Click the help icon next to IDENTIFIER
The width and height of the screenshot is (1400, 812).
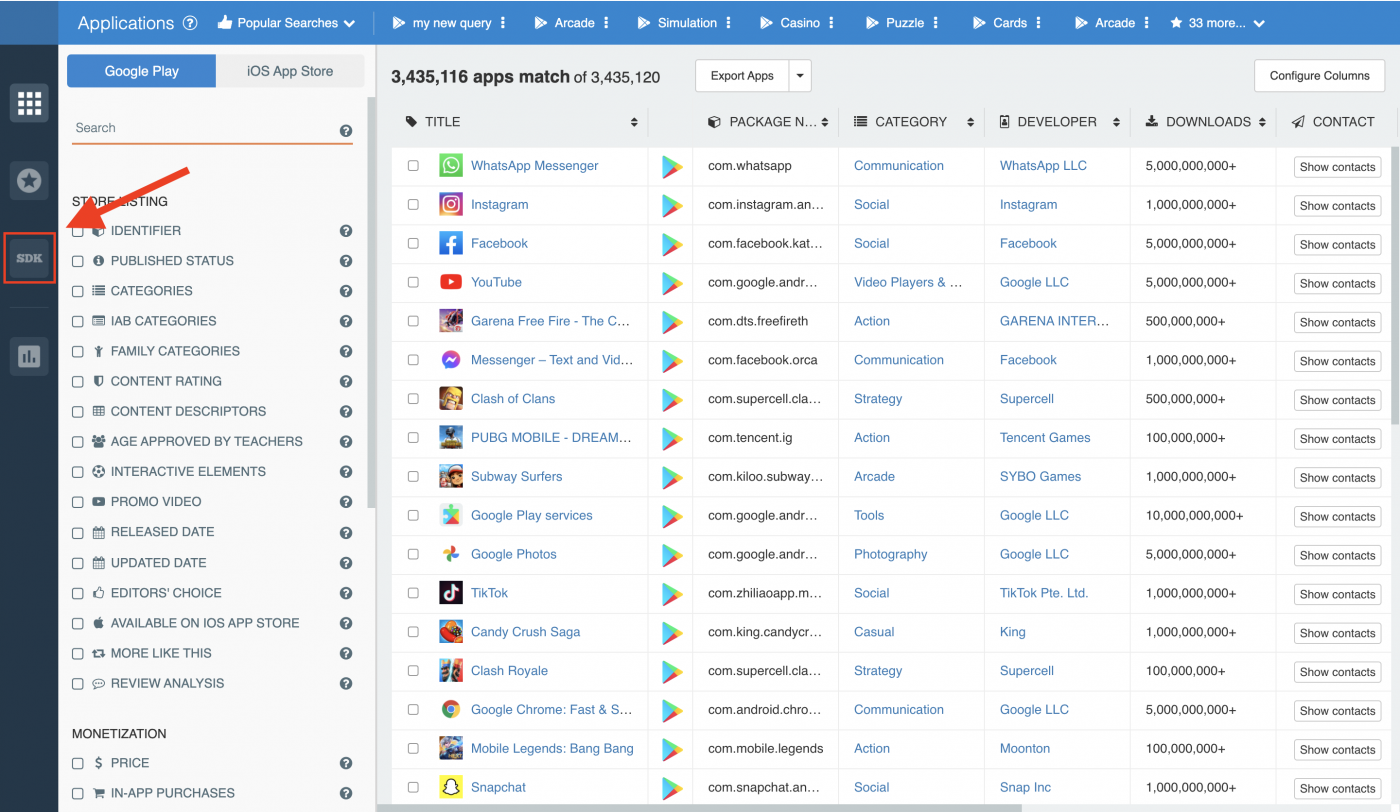pyautogui.click(x=345, y=230)
